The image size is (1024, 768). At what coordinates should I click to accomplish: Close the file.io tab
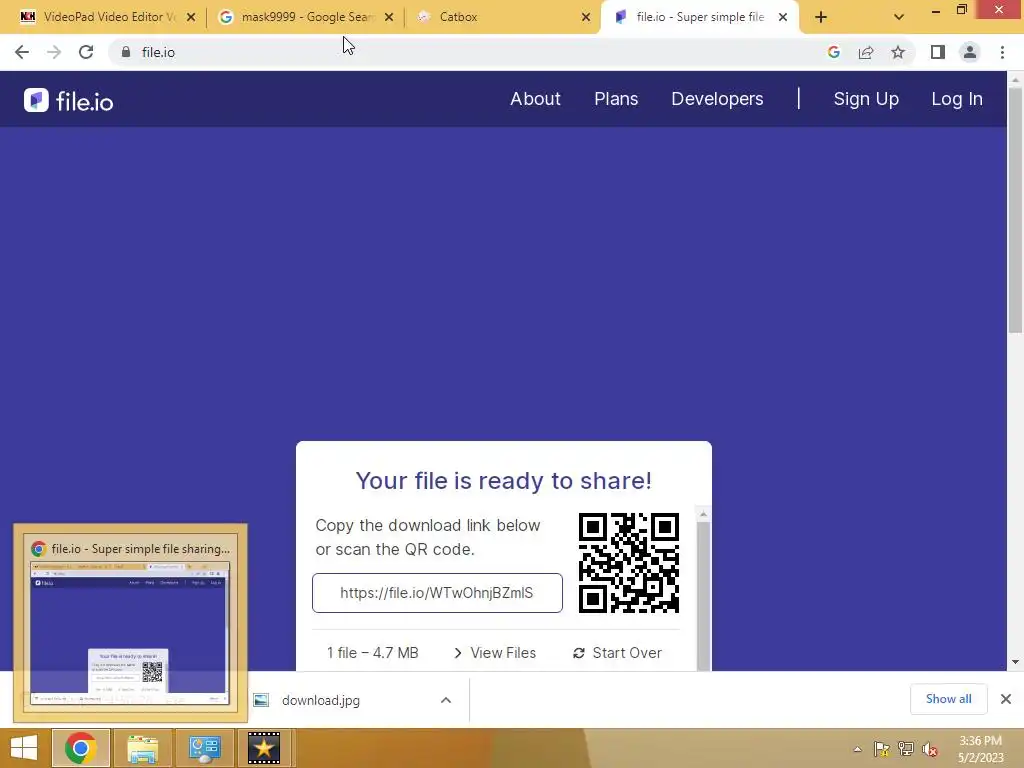(x=783, y=18)
